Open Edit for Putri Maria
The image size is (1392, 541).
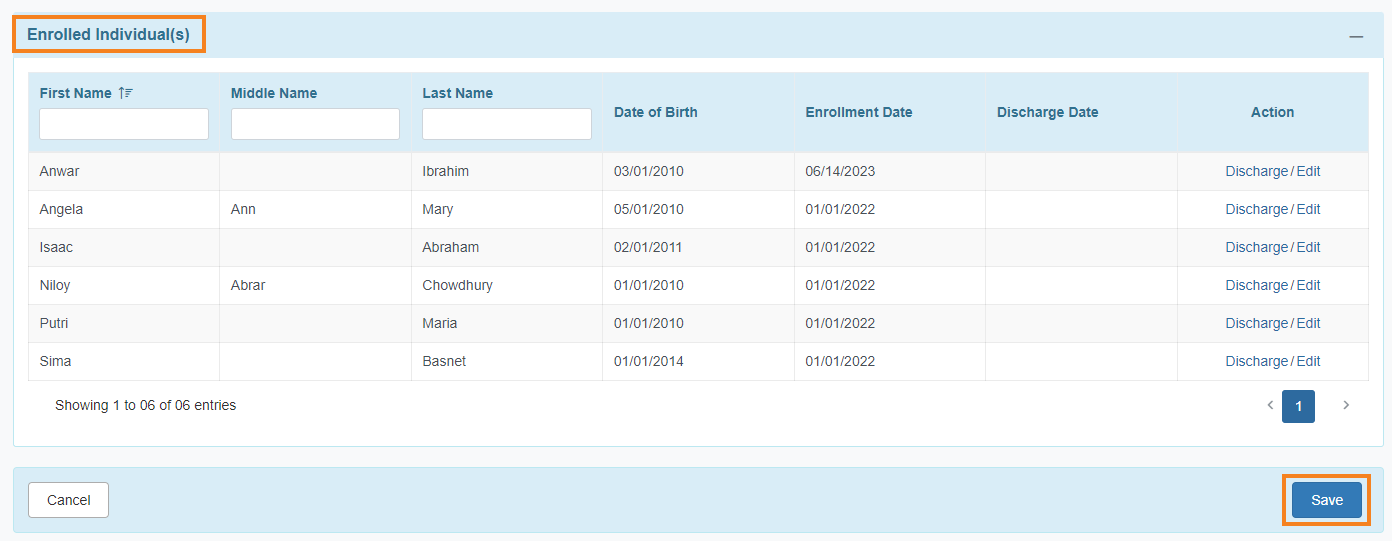point(1308,323)
